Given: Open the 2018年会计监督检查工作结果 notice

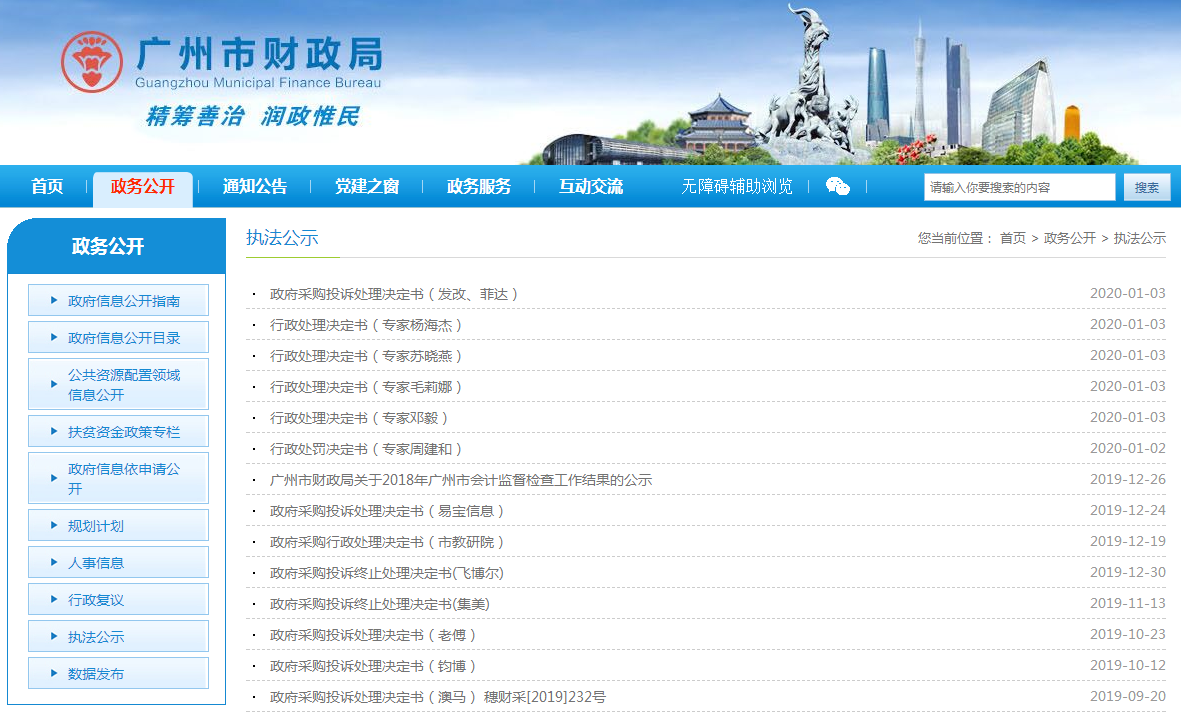Looking at the screenshot, I should coord(461,480).
